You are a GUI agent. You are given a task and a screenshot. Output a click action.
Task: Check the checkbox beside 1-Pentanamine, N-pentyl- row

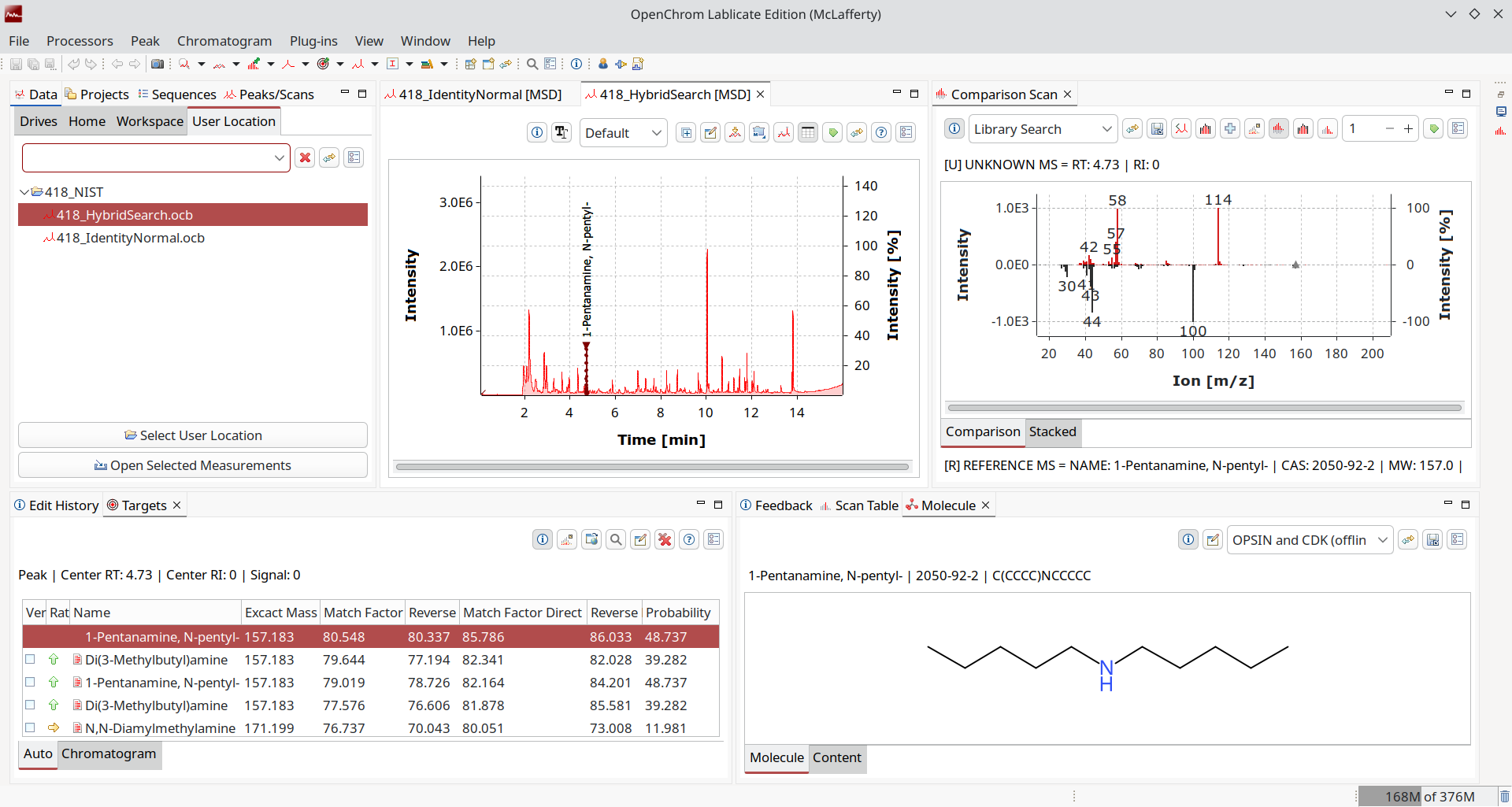coord(30,683)
